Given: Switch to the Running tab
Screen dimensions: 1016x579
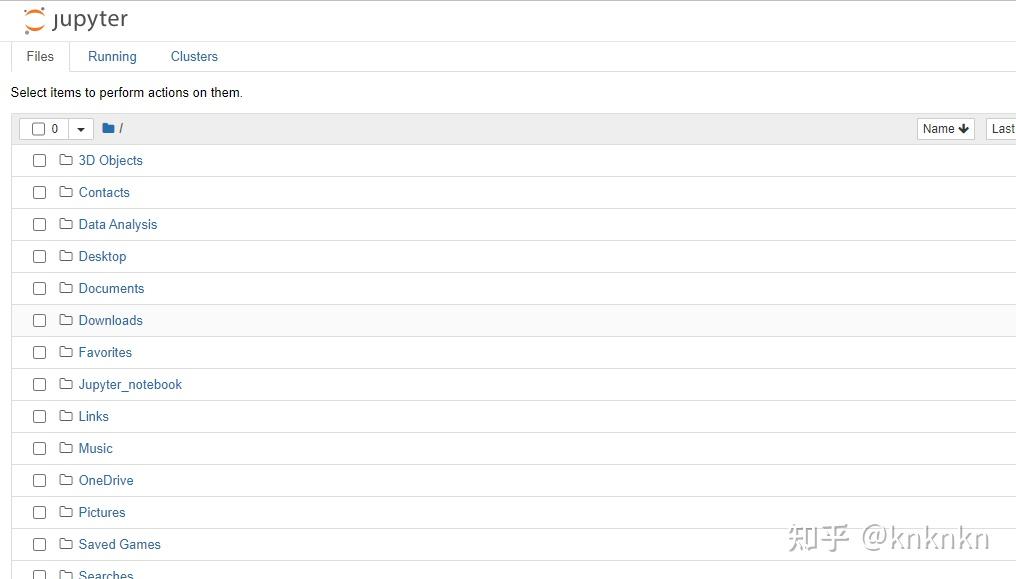Looking at the screenshot, I should point(112,56).
